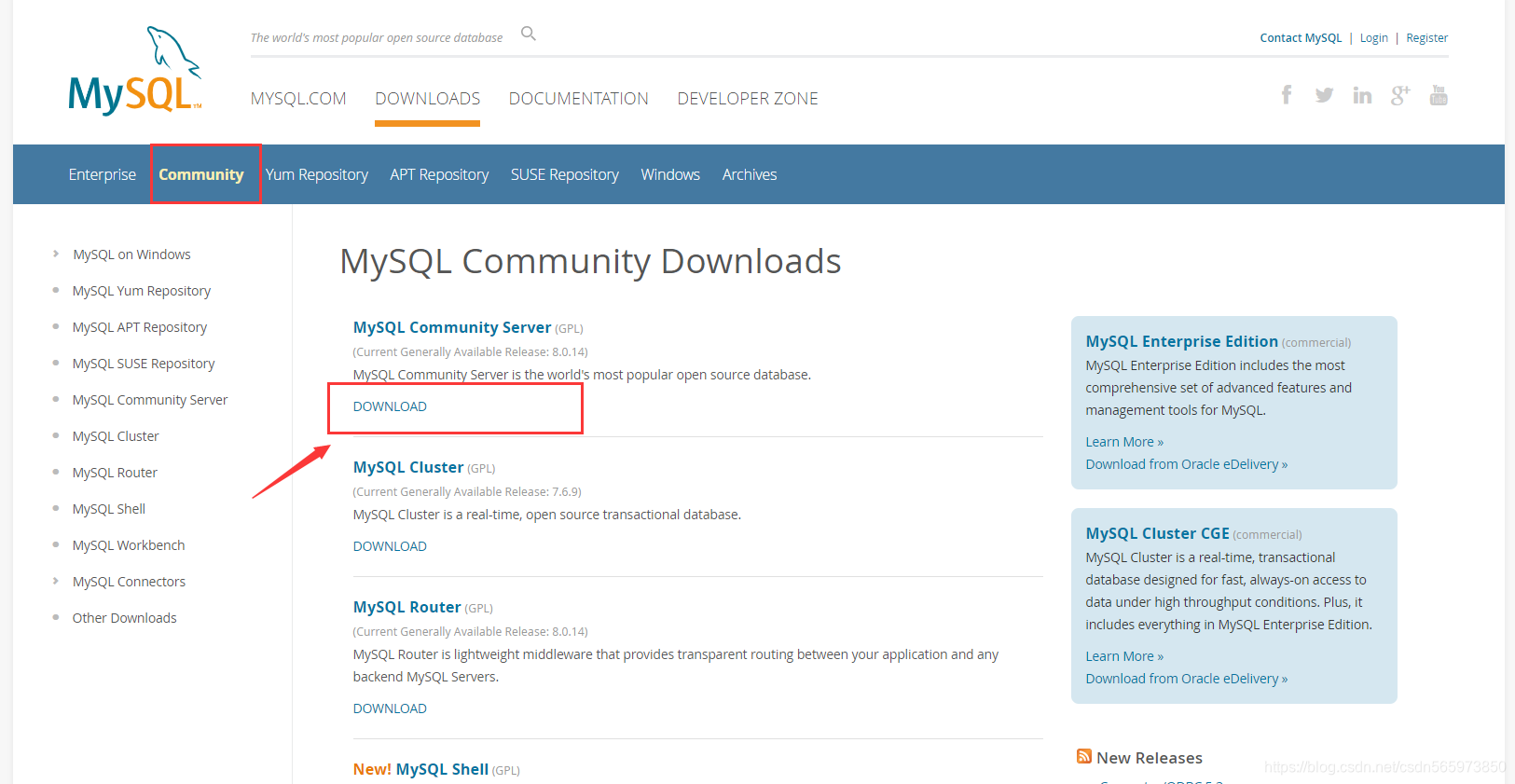Click the MySQL Cluster heading link
The height and width of the screenshot is (784, 1515).
[x=408, y=467]
